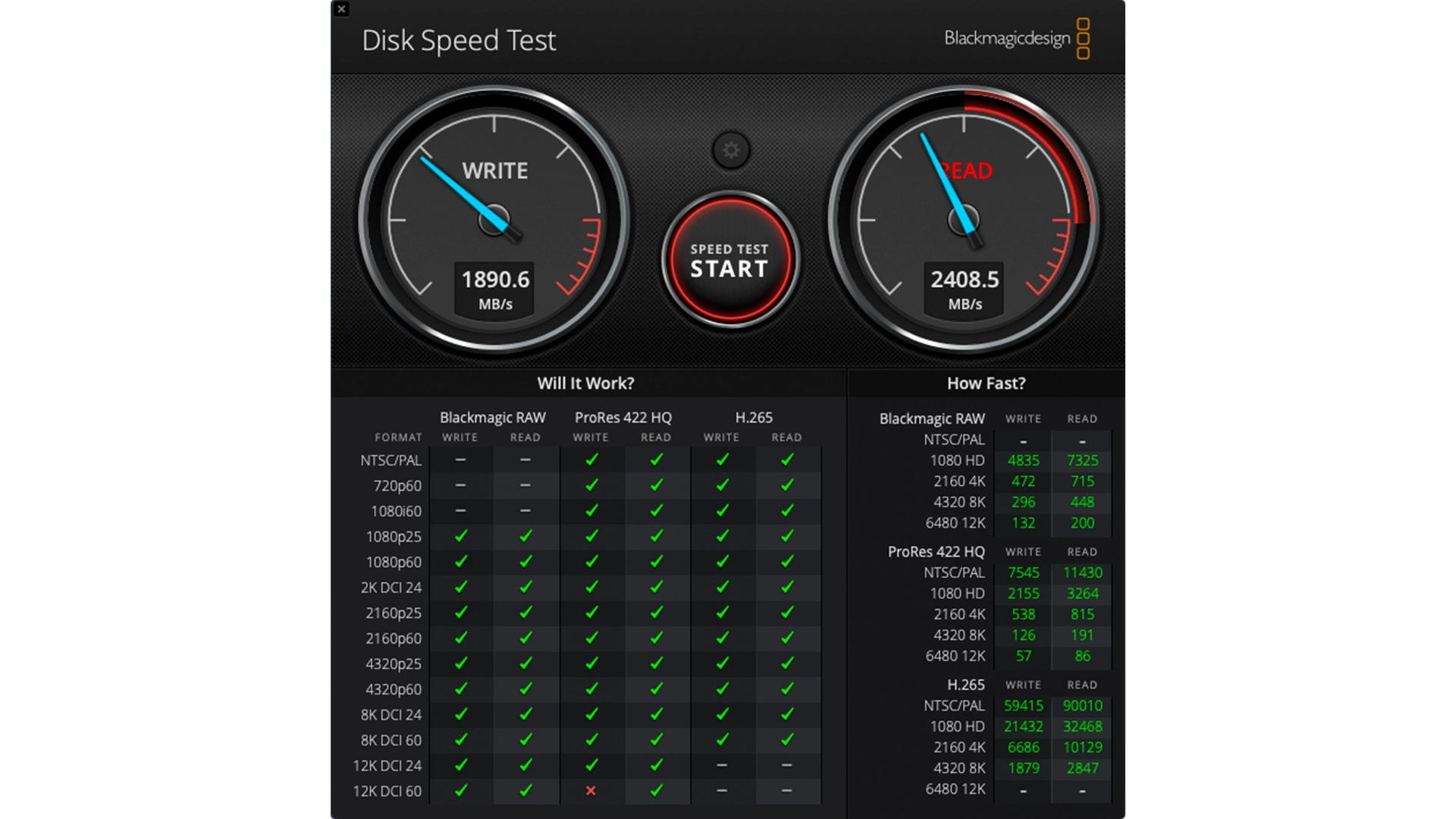Click the 1080i60 format row label
This screenshot has height=819, width=1456.
coord(396,511)
